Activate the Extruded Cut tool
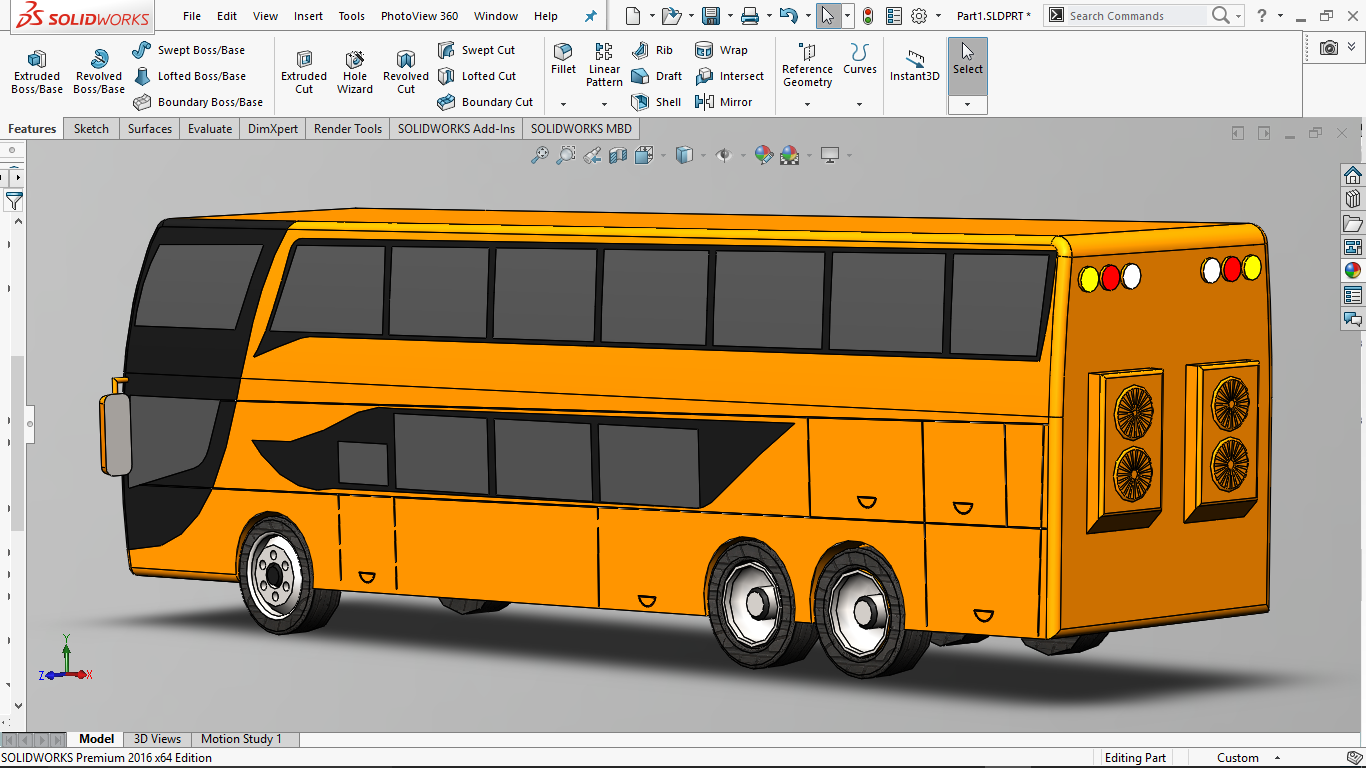This screenshot has width=1366, height=768. pyautogui.click(x=304, y=72)
